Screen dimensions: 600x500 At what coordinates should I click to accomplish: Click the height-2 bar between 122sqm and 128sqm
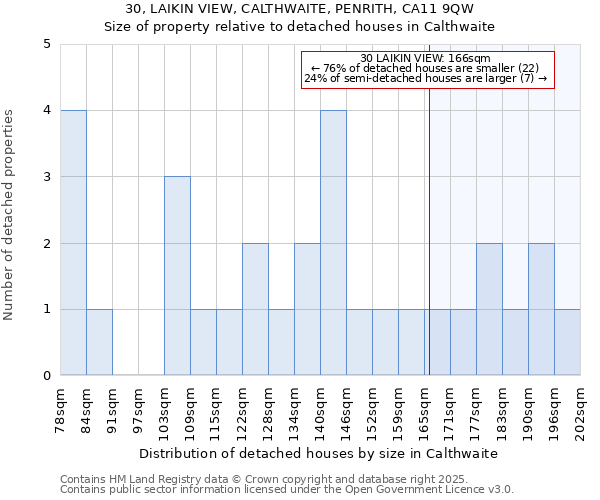coord(255,309)
